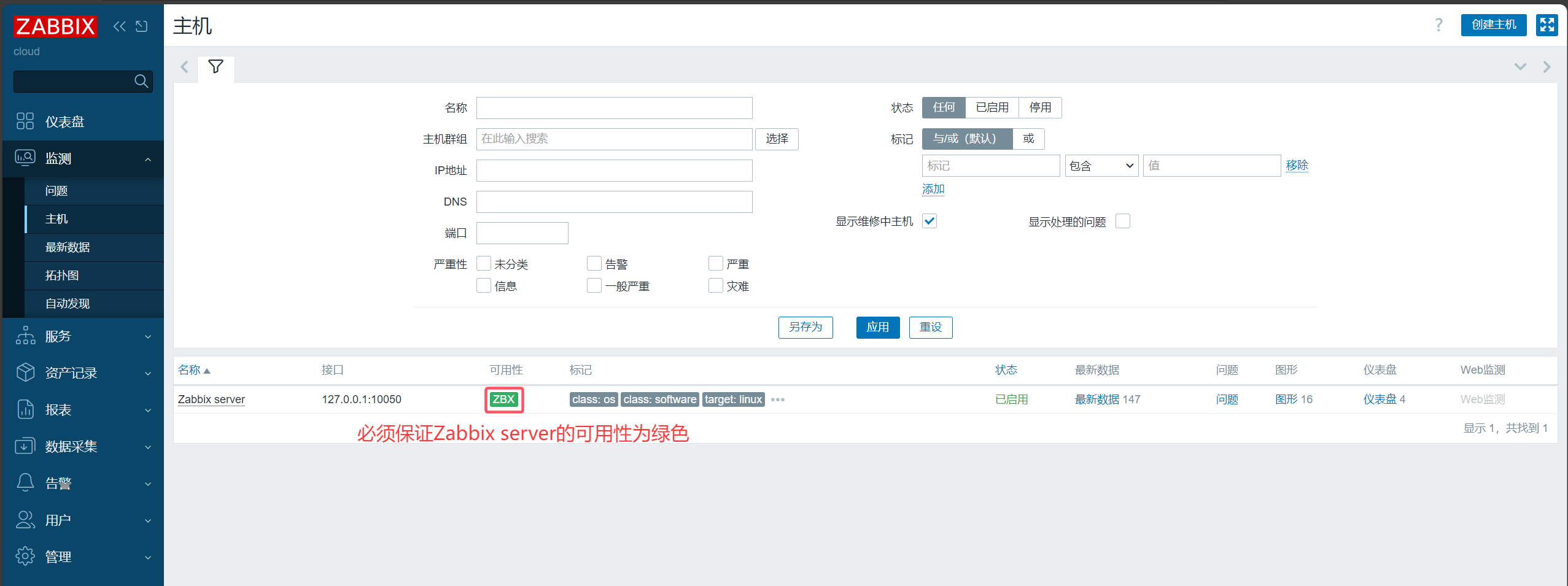
Task: Select 停用 status option
Action: point(1040,107)
